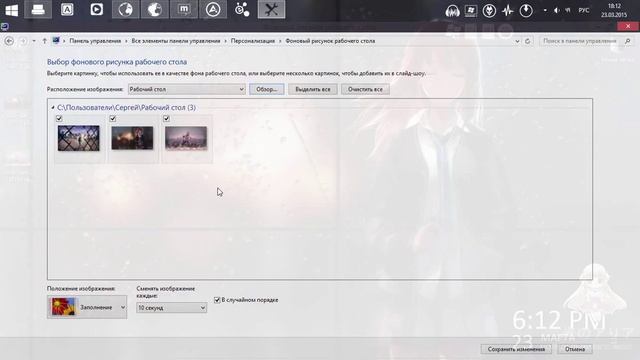640x360 pixels.
Task: Open Расположение изображения combo box (Рабочий стол)
Action: [x=187, y=89]
